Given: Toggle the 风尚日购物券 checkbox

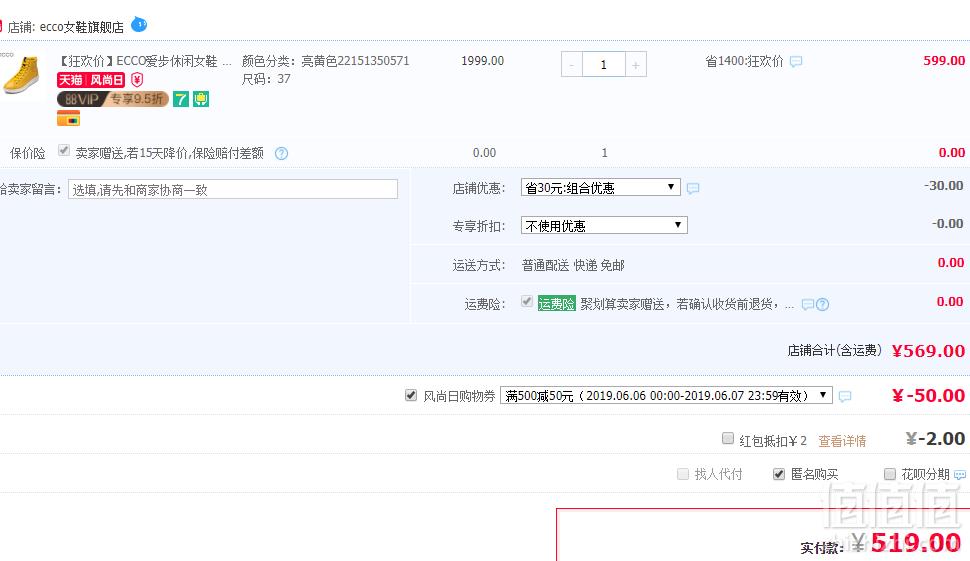Looking at the screenshot, I should (411, 395).
